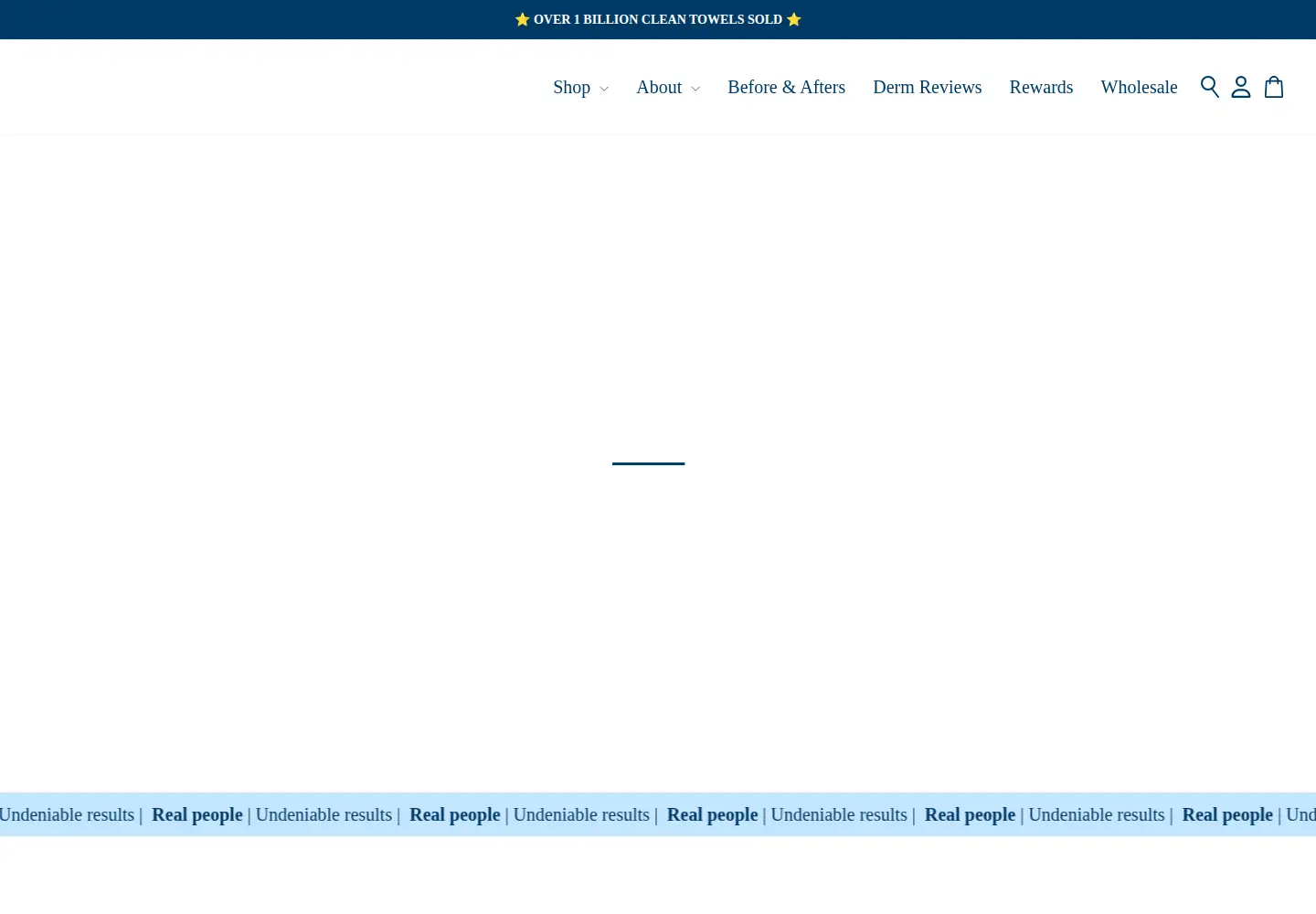Visit the Rewards page
This screenshot has width=1316, height=914.
(1041, 87)
